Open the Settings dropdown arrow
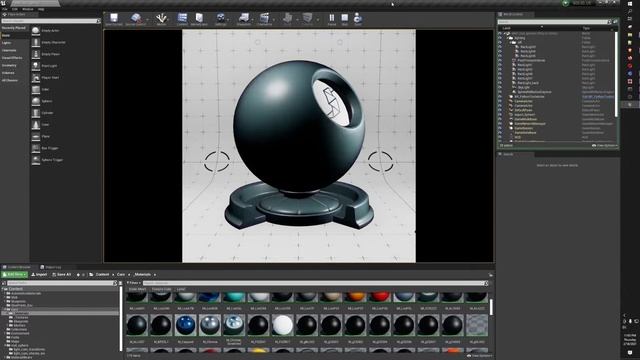Viewport: 640px width, 360px height. point(229,19)
